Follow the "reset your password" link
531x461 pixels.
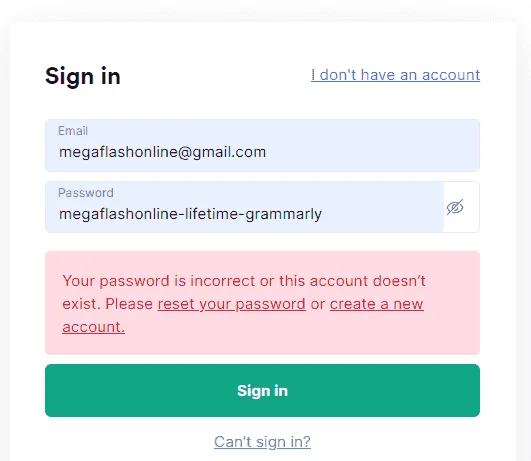(x=232, y=304)
